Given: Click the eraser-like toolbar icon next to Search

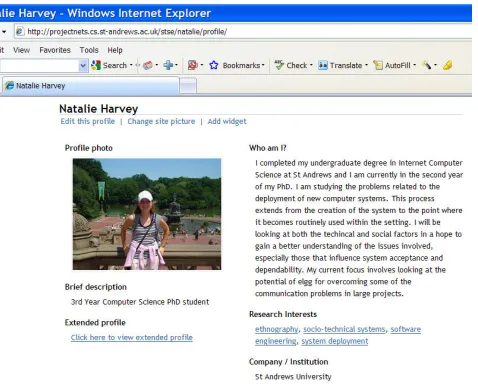Looking at the screenshot, I should coord(148,65).
